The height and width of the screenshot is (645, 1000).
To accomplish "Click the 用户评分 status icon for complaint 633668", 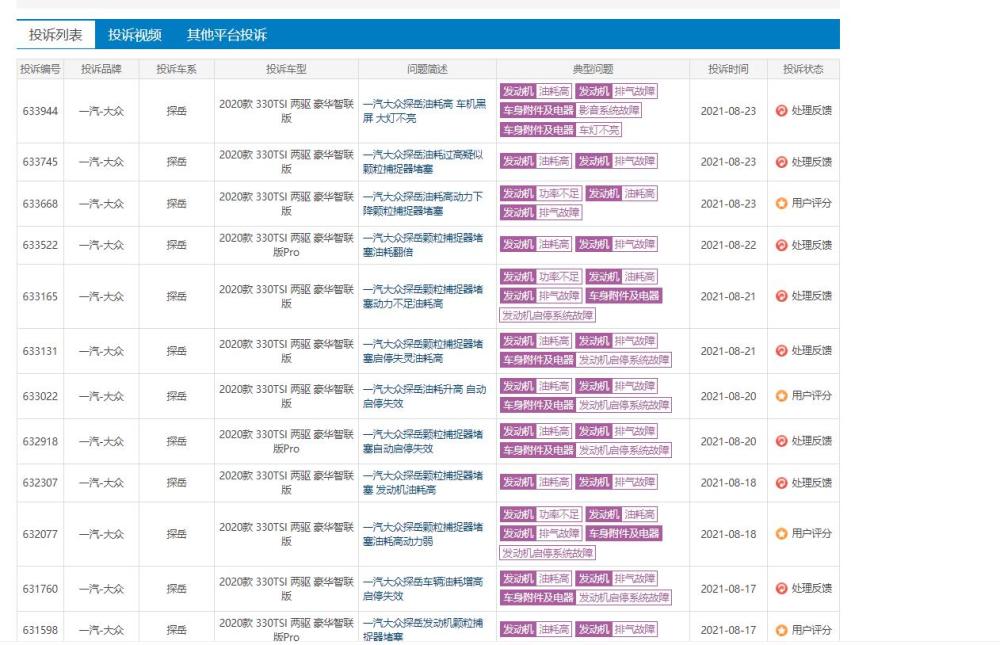I will [x=781, y=204].
